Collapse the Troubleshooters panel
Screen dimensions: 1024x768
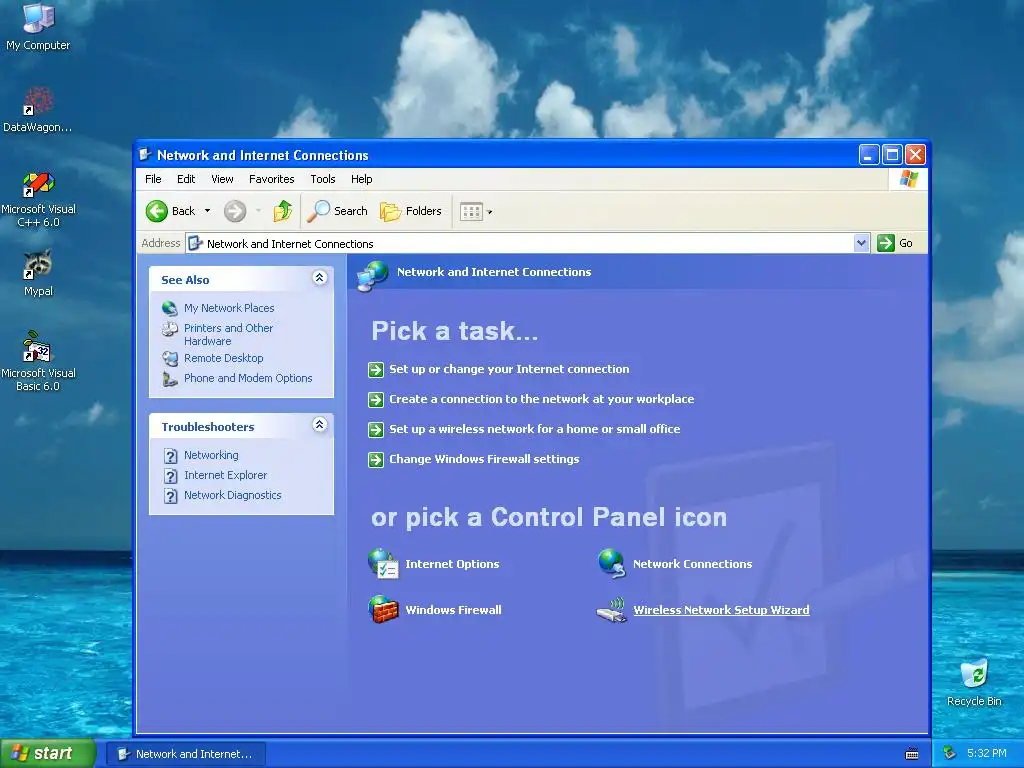(319, 425)
